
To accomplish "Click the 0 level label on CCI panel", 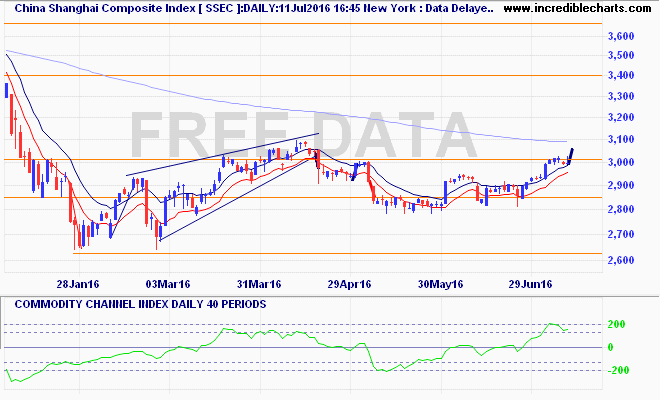I will [x=610, y=347].
